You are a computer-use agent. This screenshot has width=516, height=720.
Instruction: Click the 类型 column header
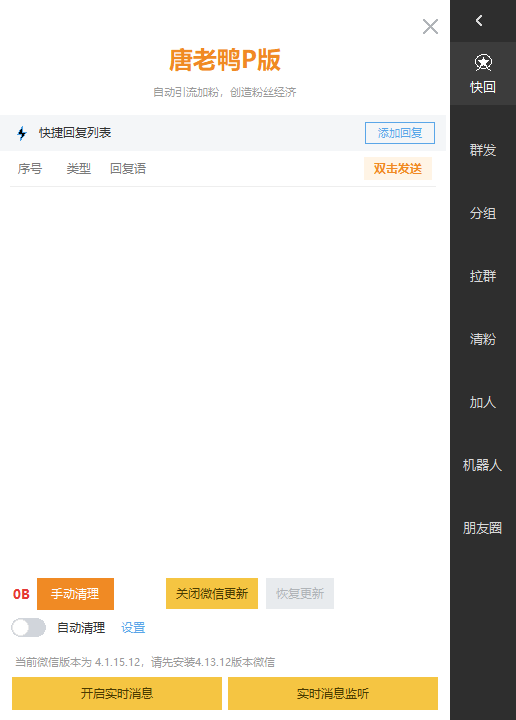(79, 169)
